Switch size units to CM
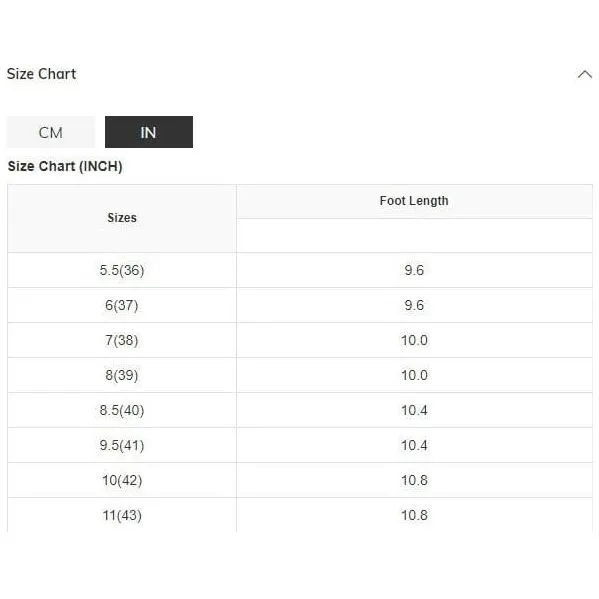Viewport: 599px width, 599px height. [50, 132]
